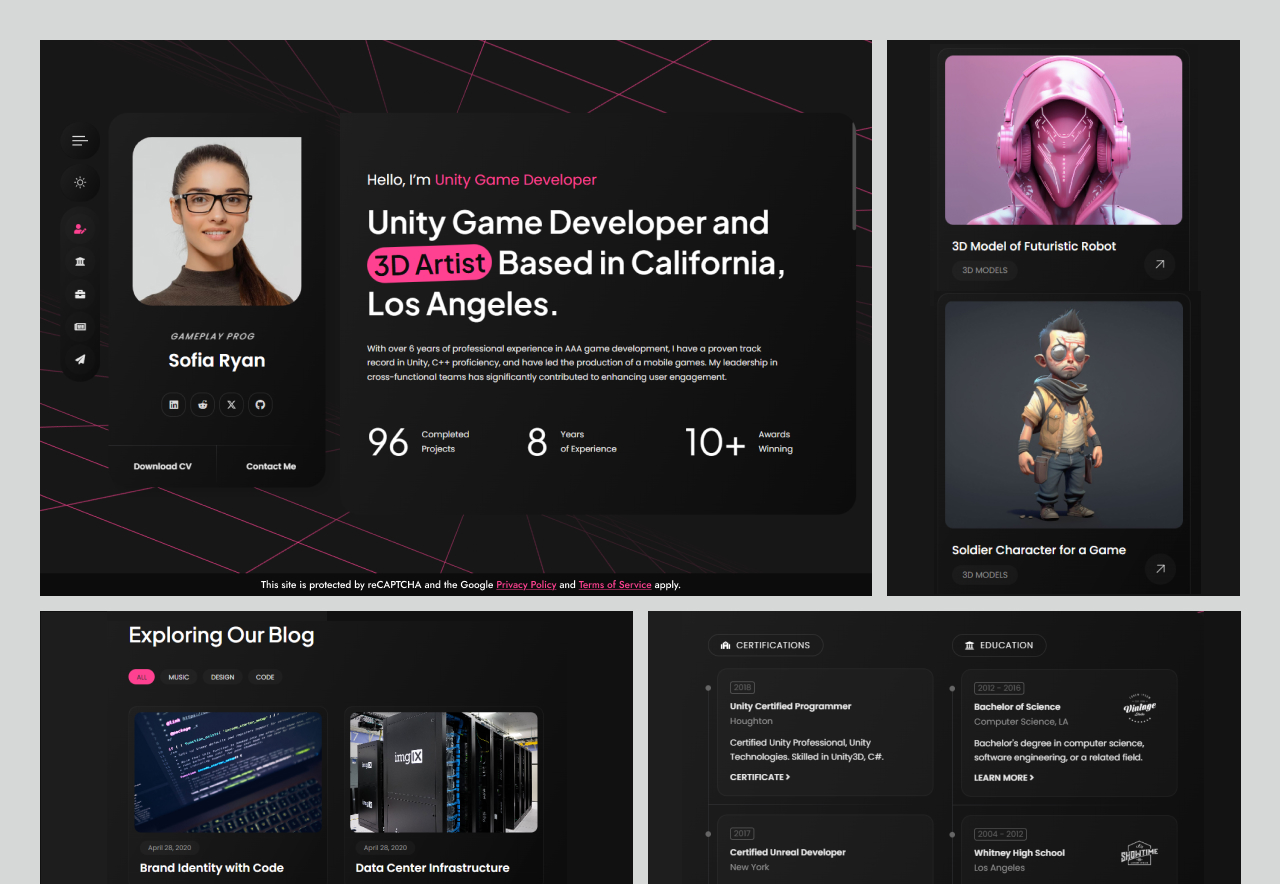
Task: Open the GitHub social icon
Action: pyautogui.click(x=260, y=404)
